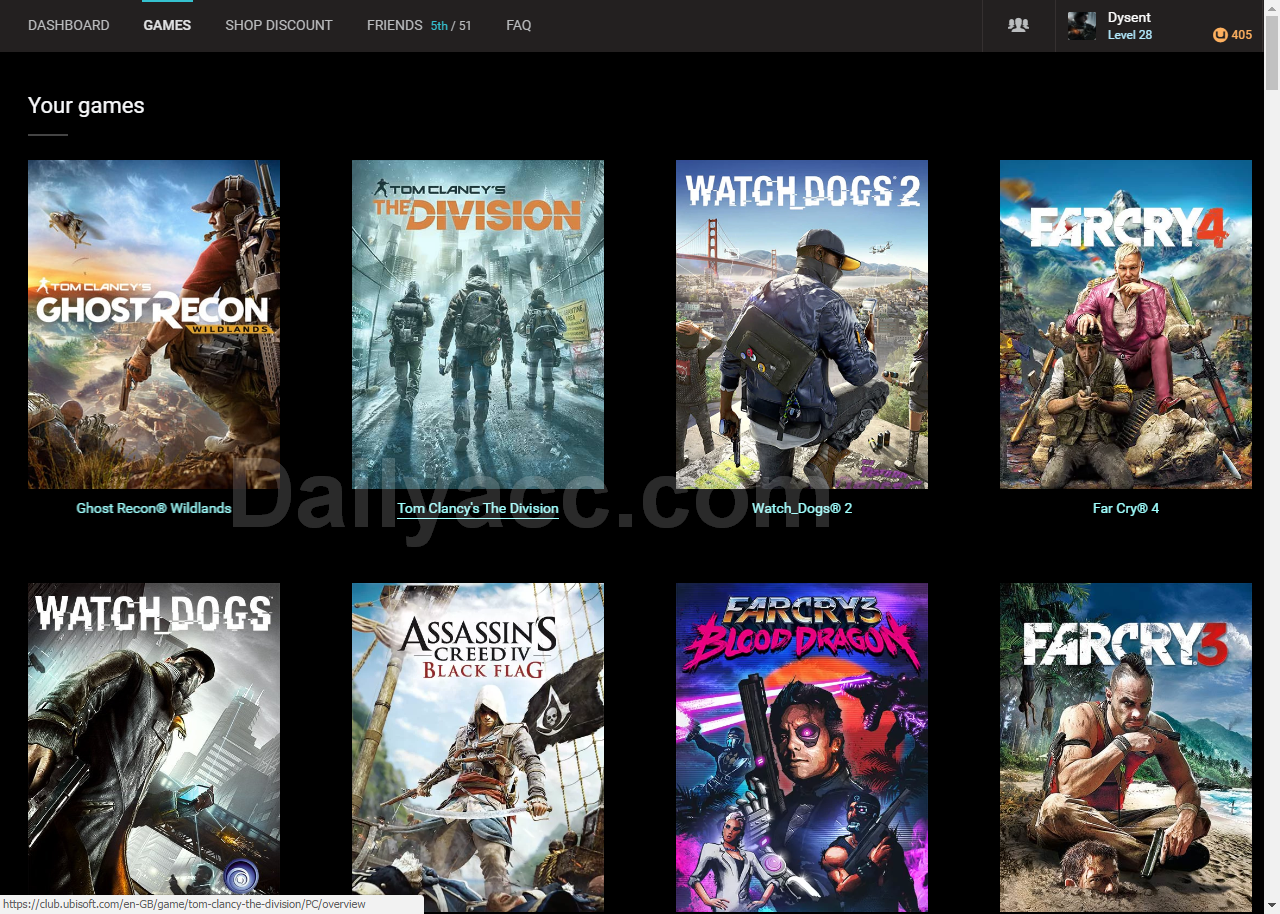The width and height of the screenshot is (1280, 914).
Task: Click the orange Ubisoft units coin icon
Action: pos(1220,35)
